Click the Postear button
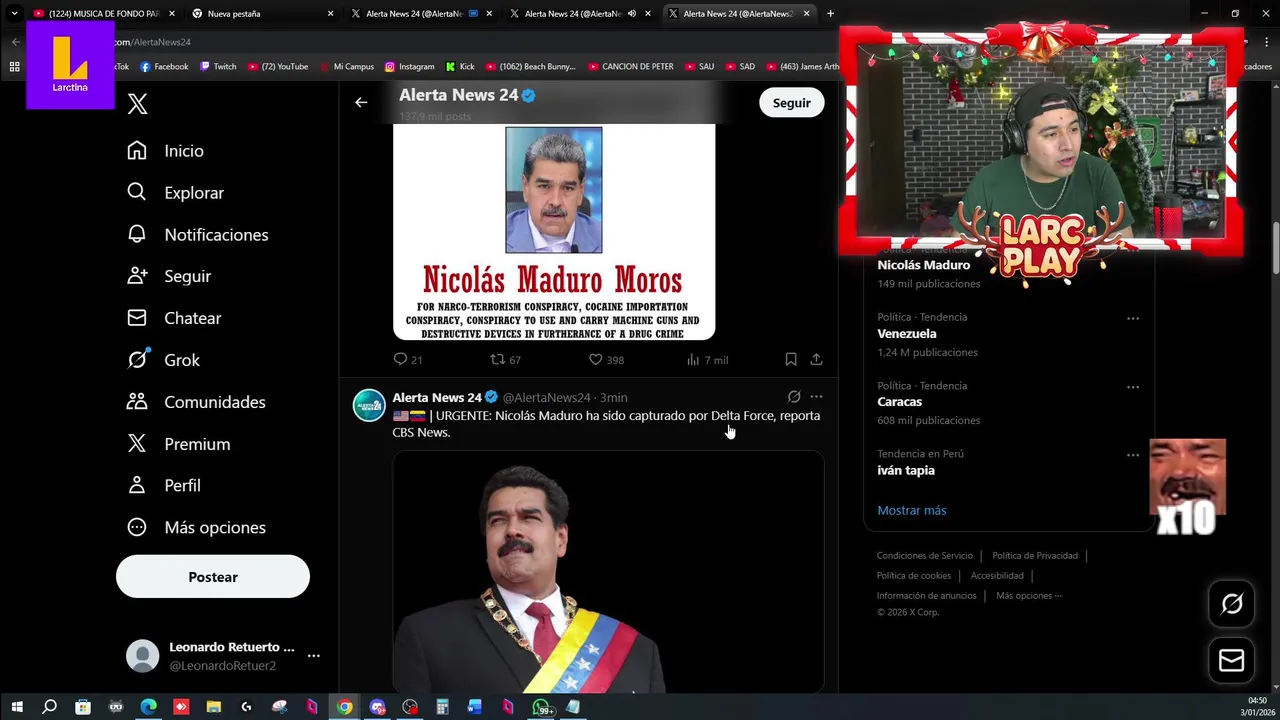 pos(213,577)
